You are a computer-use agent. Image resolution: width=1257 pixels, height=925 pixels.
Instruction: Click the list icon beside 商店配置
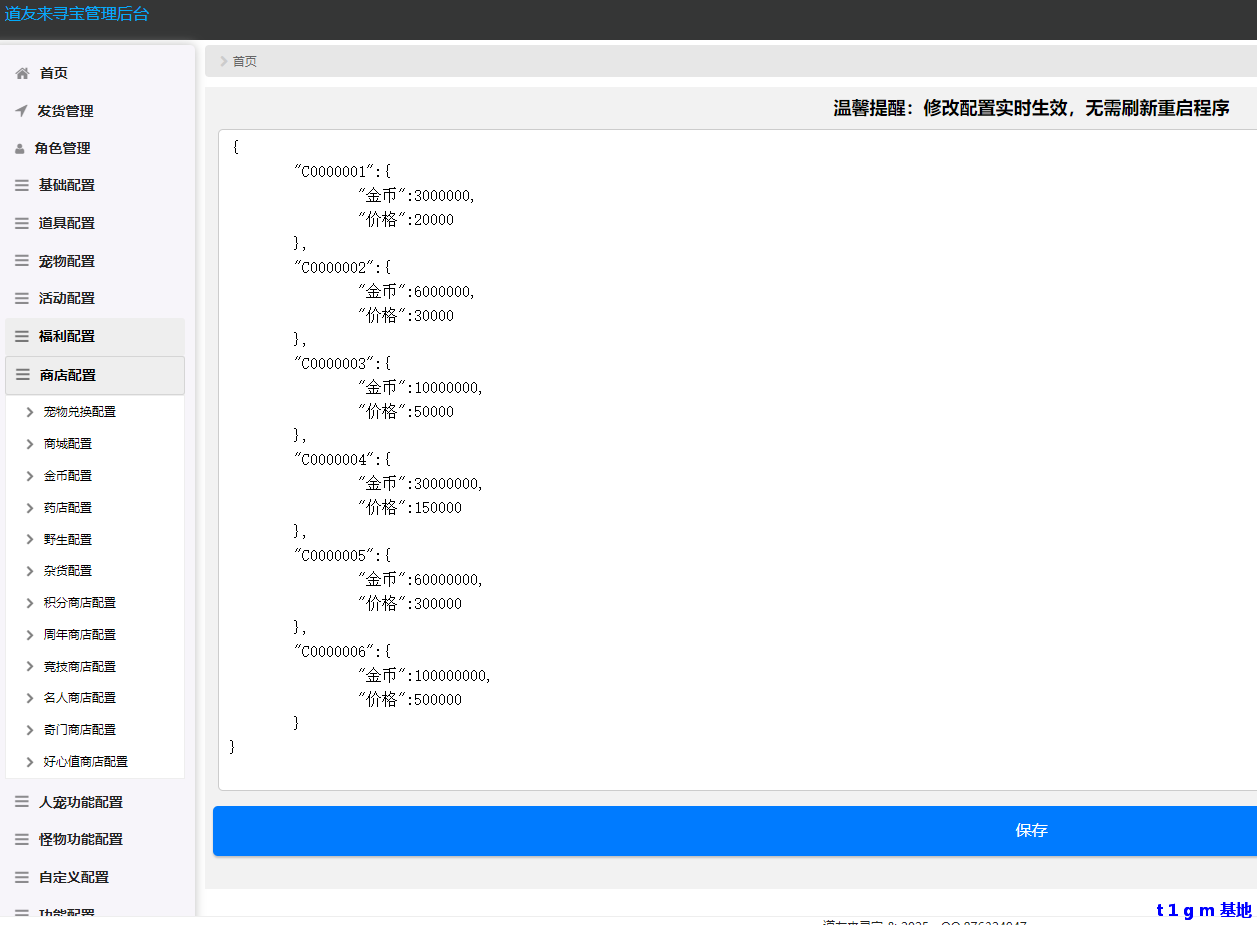pyautogui.click(x=23, y=375)
